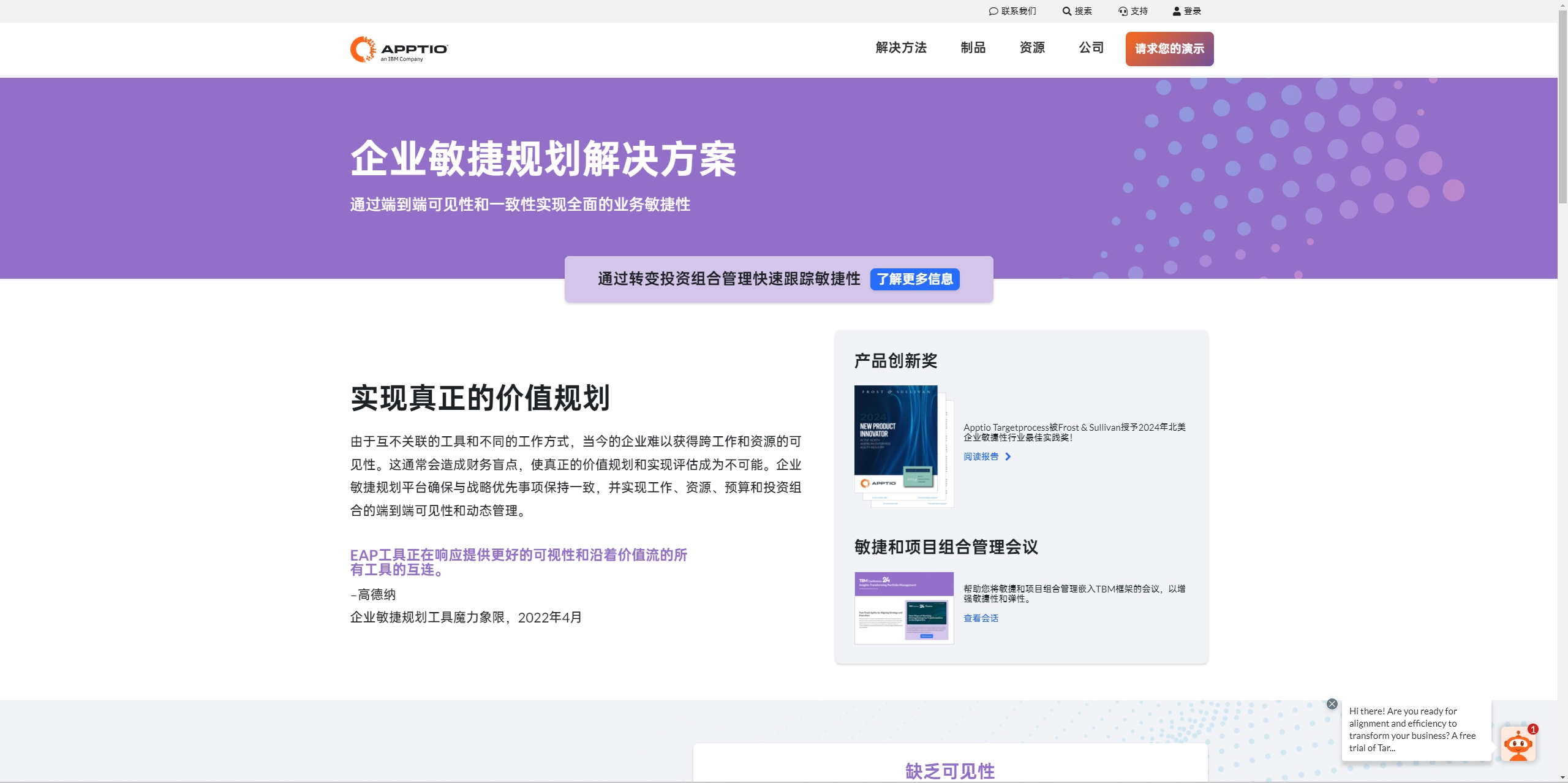Dismiss the chat popup with X icon
Image resolution: width=1568 pixels, height=783 pixels.
1332,704
